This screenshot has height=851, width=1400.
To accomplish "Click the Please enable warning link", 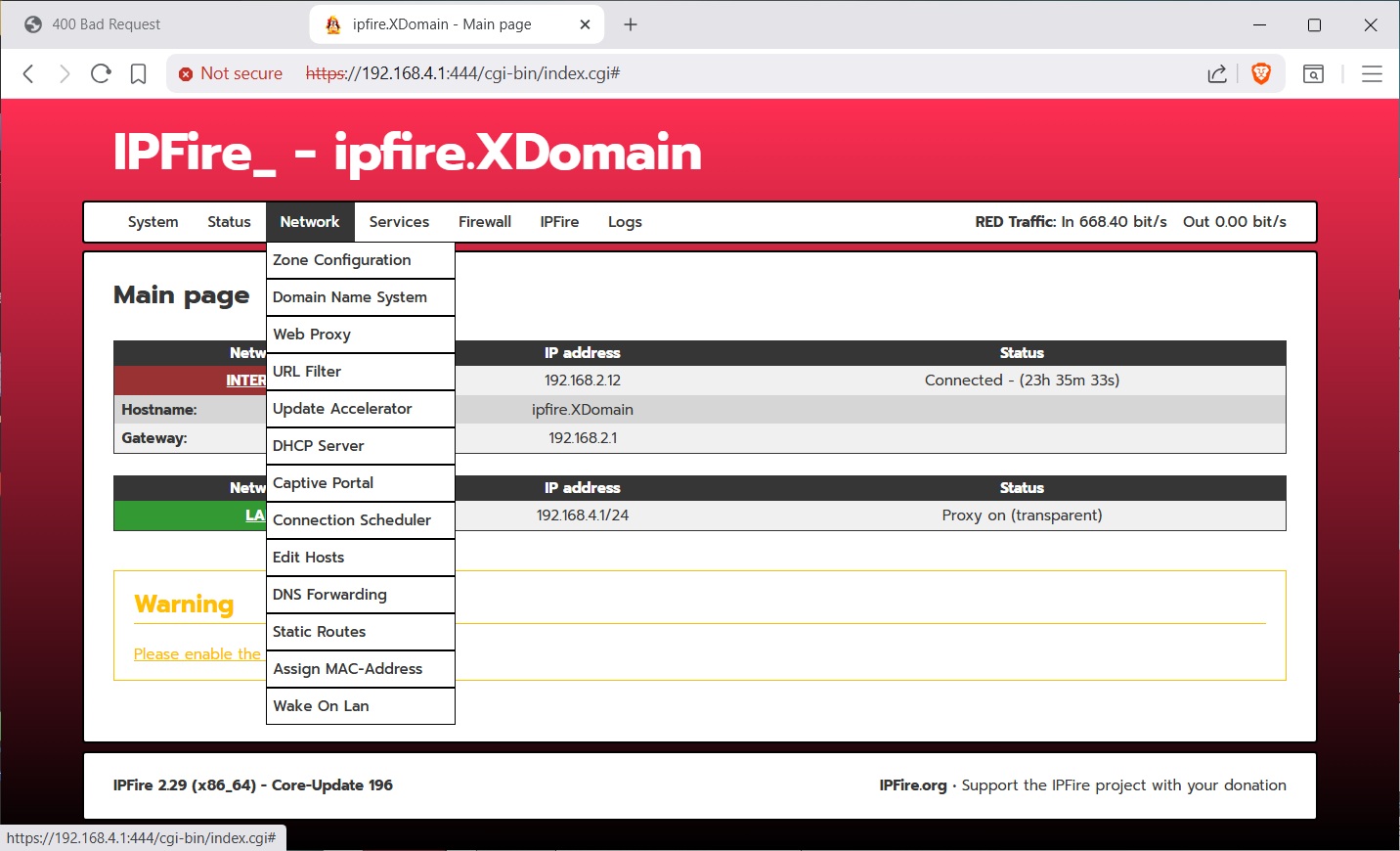I will coord(197,654).
